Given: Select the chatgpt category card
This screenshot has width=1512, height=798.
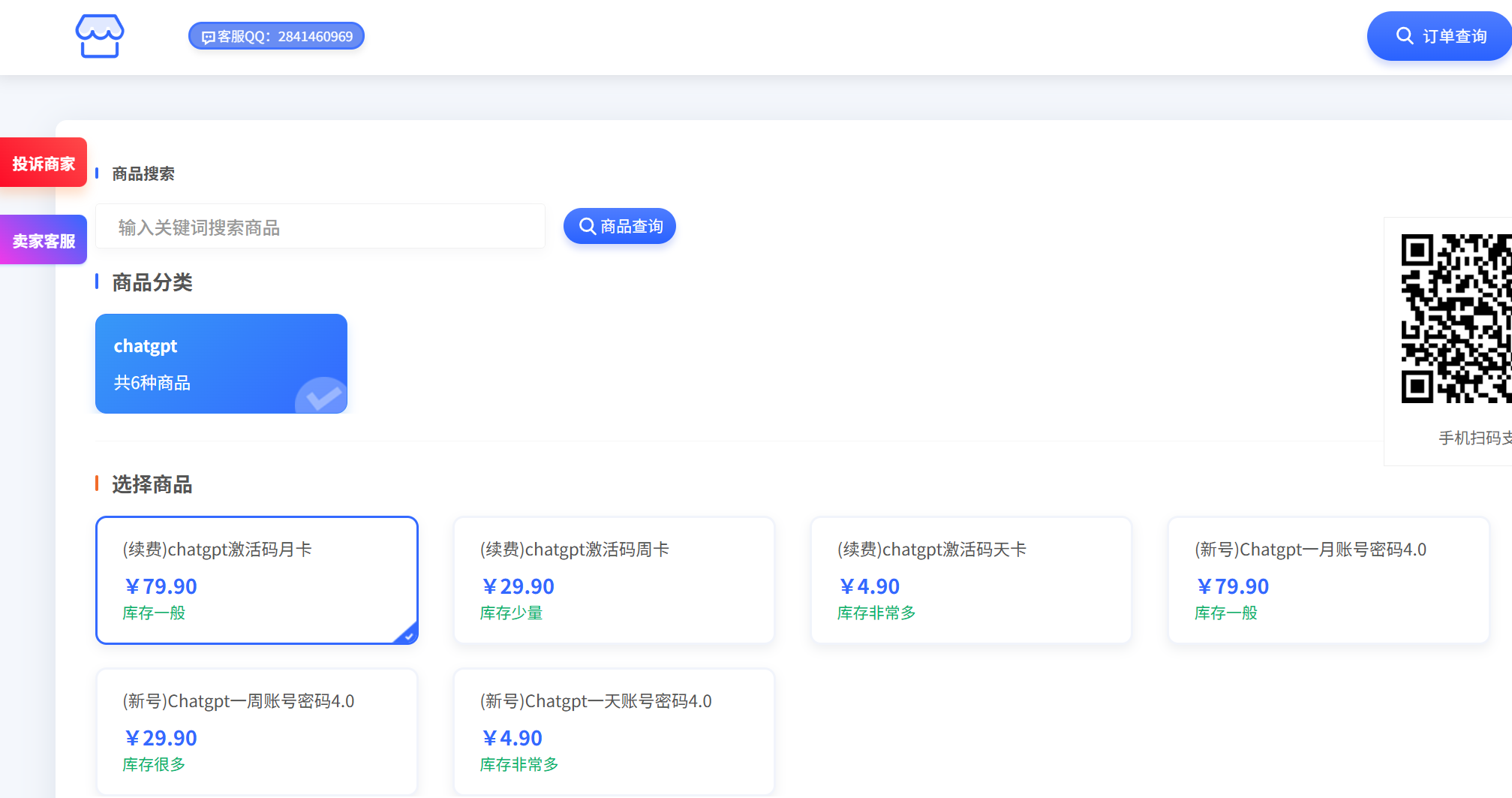Looking at the screenshot, I should (x=221, y=363).
